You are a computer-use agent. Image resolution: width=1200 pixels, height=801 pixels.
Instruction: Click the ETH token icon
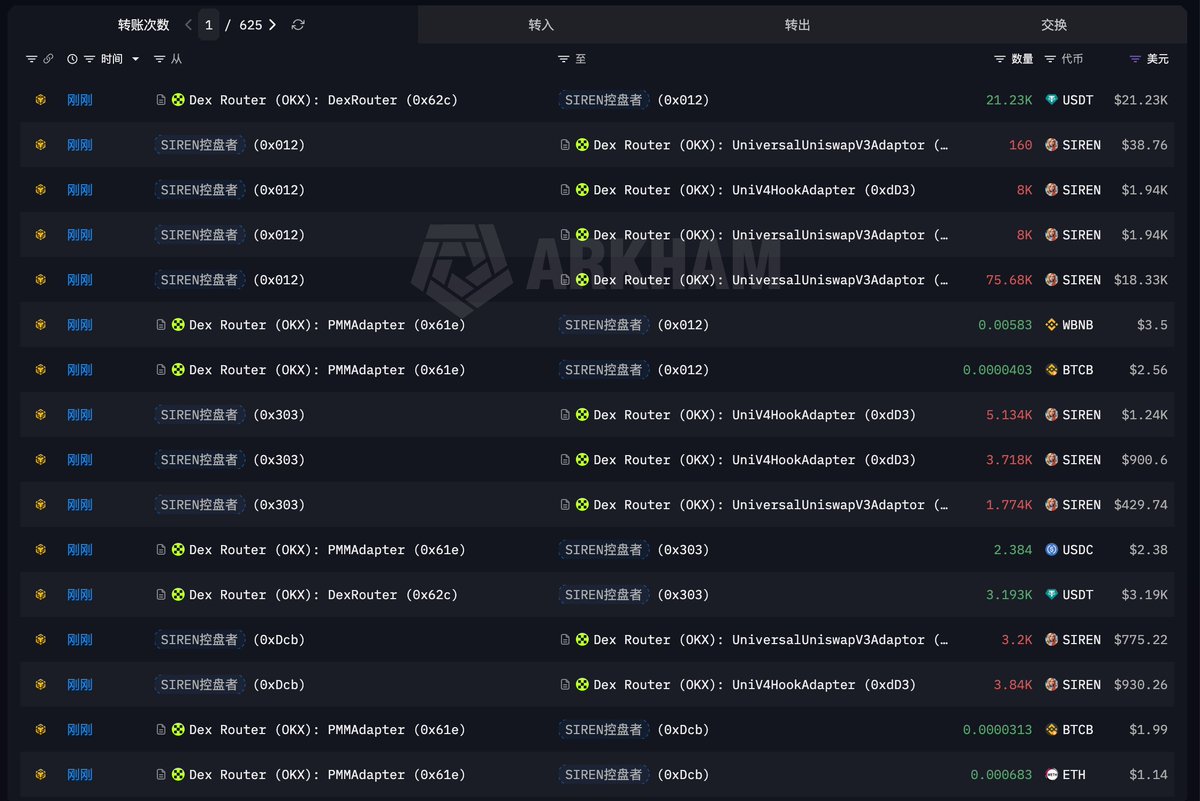pyautogui.click(x=1051, y=775)
